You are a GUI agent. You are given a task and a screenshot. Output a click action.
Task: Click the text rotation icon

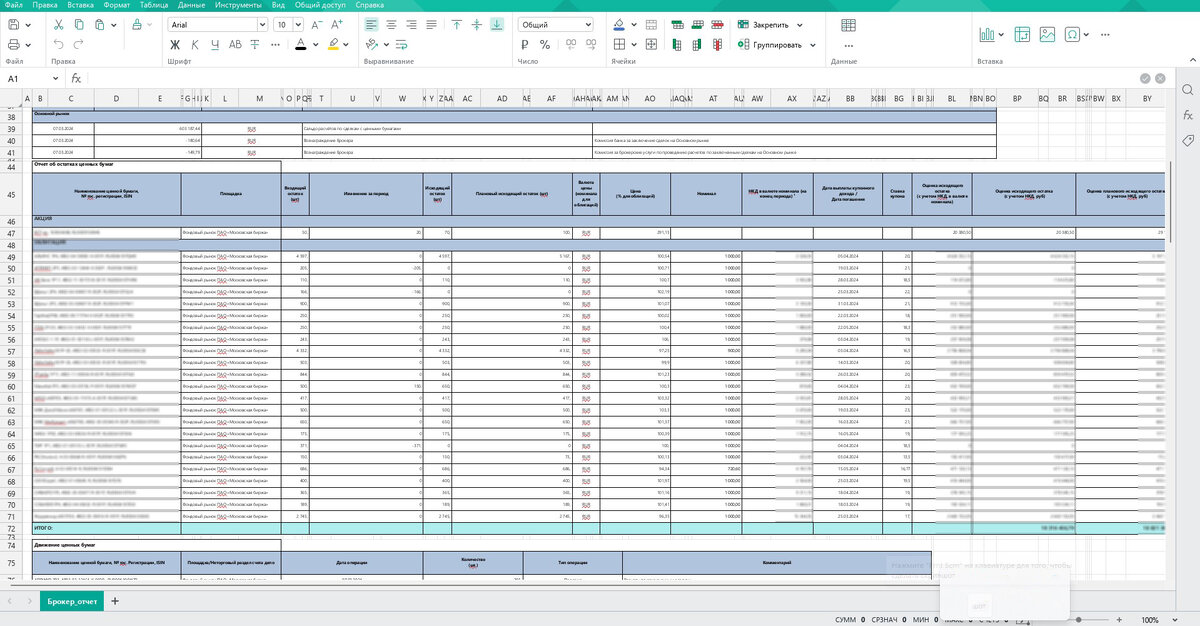coord(373,44)
